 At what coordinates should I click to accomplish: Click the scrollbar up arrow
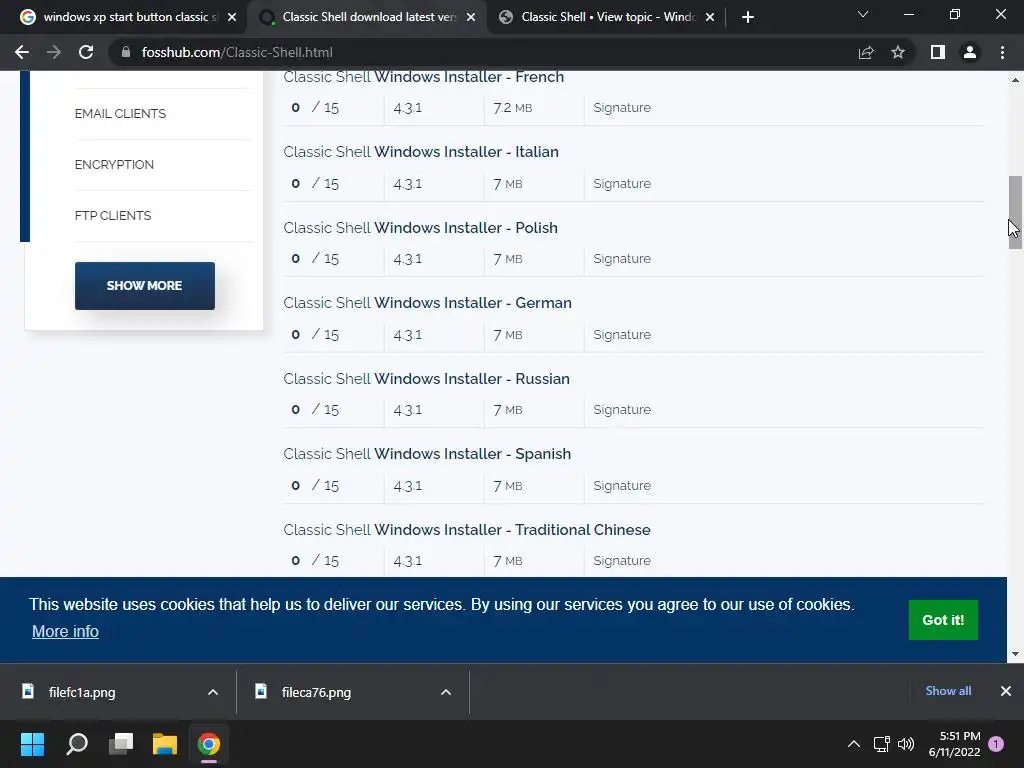coord(1015,80)
